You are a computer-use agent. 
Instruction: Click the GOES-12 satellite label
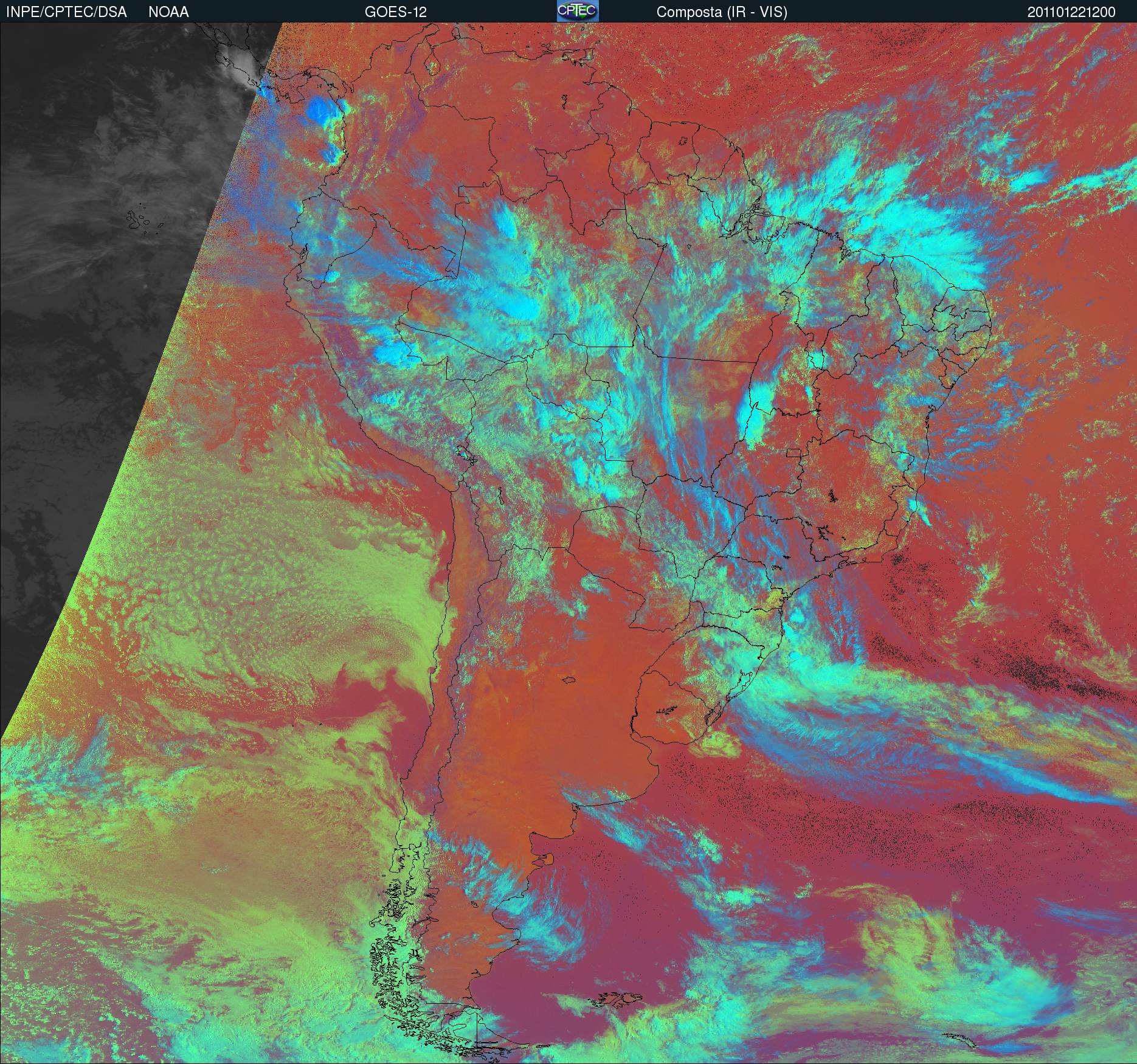(x=395, y=12)
